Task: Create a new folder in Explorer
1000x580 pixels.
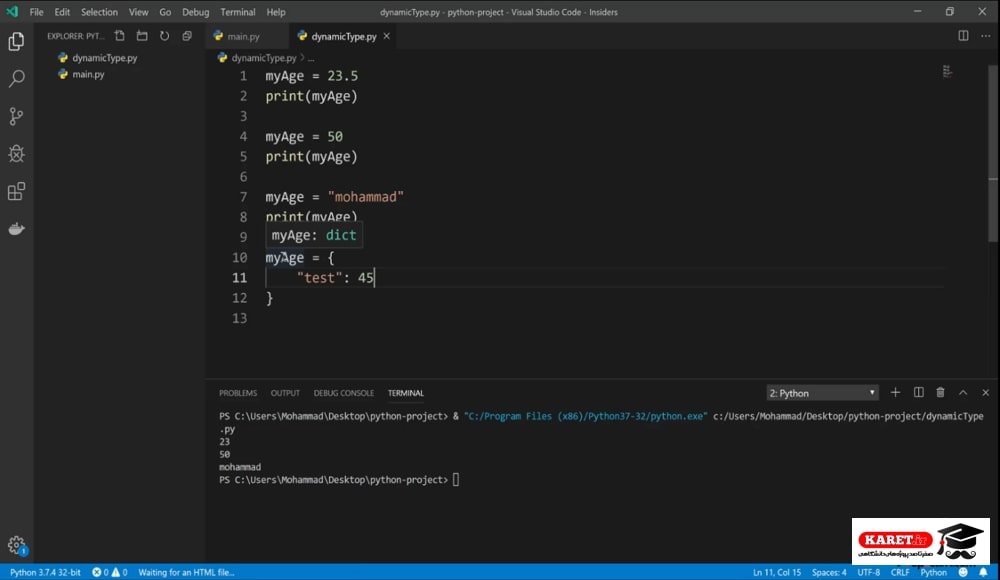Action: pyautogui.click(x=142, y=36)
